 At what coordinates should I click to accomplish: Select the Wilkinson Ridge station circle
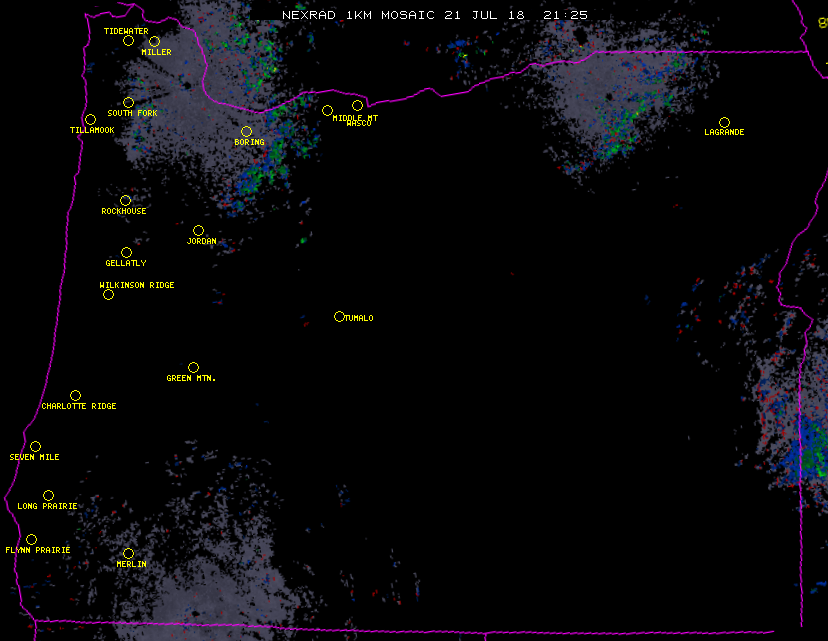click(108, 294)
